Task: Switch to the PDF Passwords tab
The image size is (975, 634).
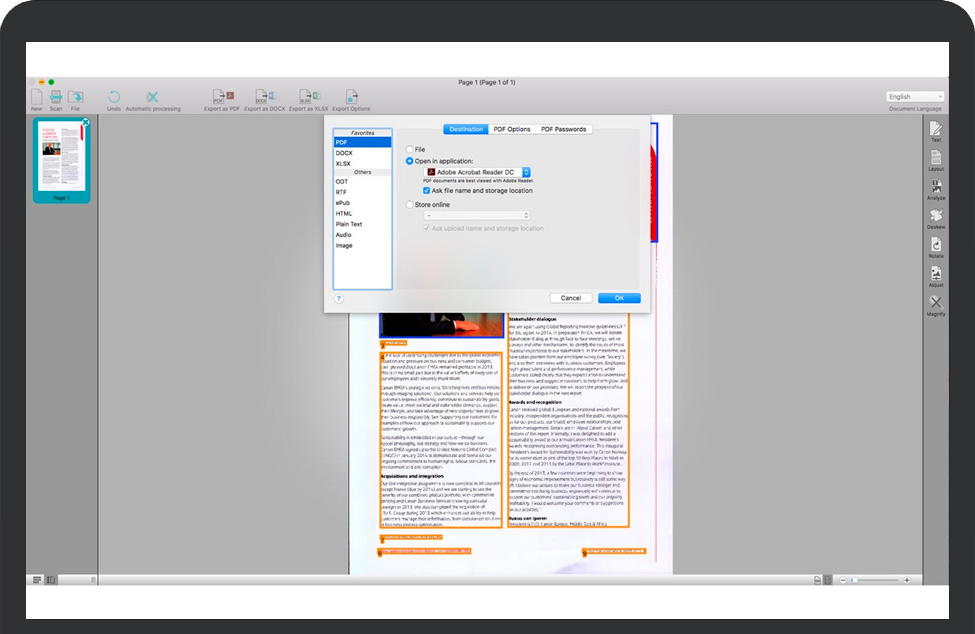Action: pyautogui.click(x=564, y=129)
